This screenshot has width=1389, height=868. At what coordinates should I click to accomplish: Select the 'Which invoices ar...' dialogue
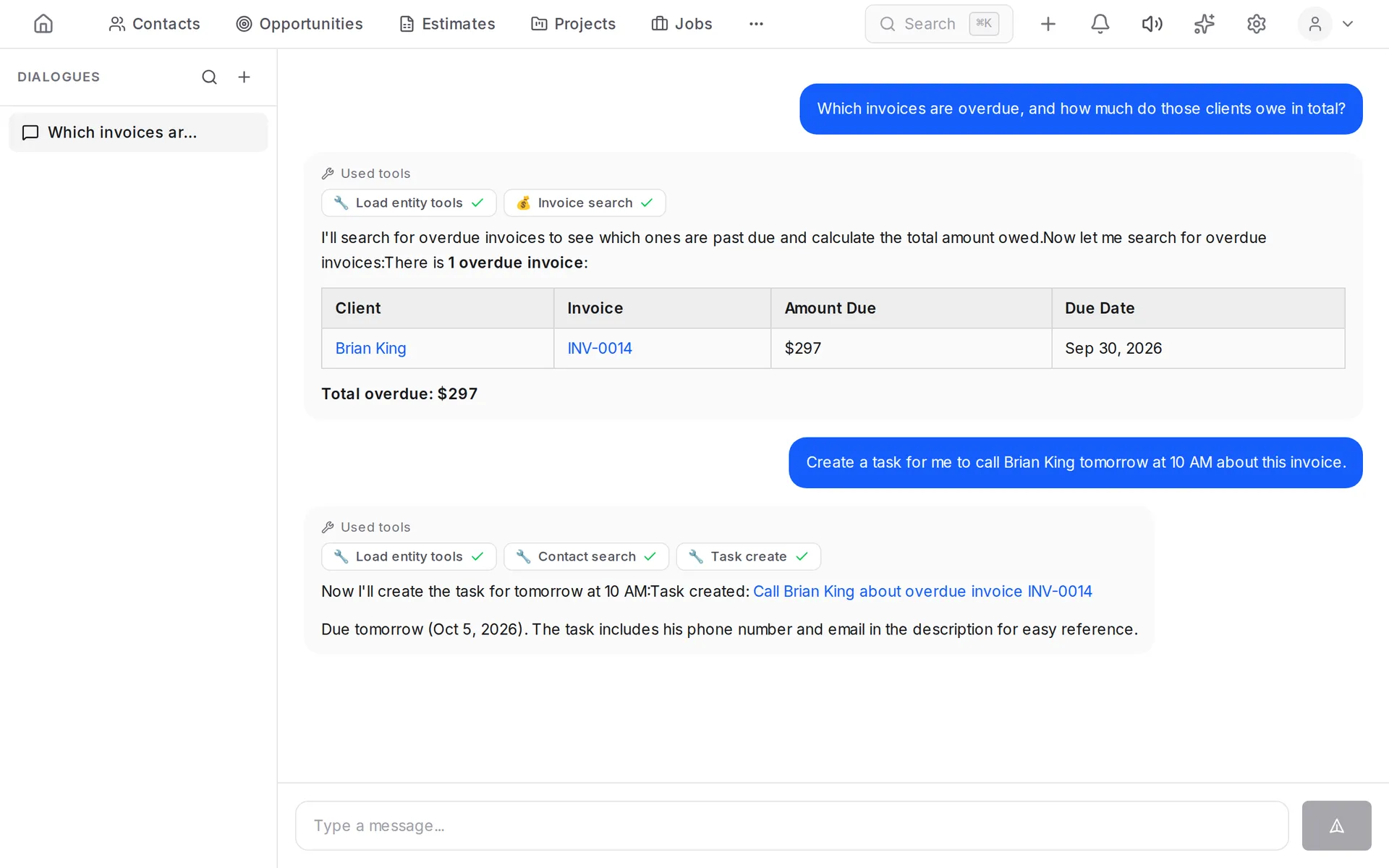(138, 132)
